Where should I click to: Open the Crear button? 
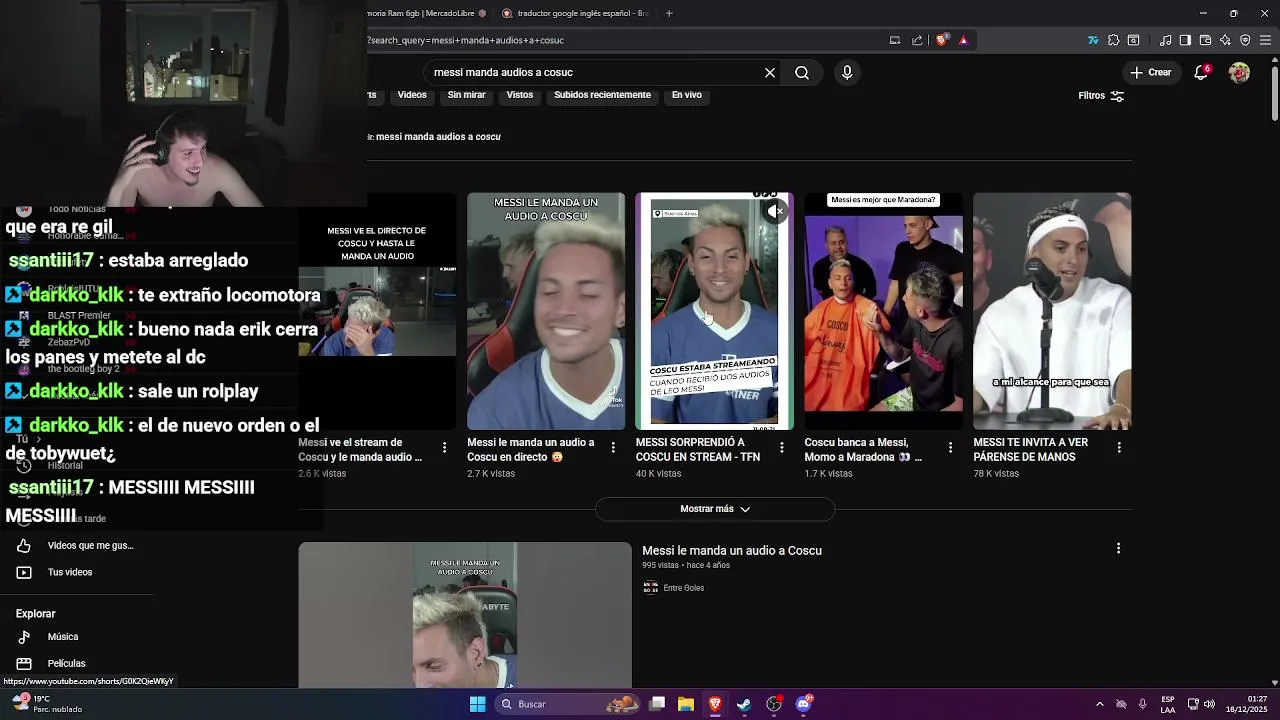(x=1150, y=72)
